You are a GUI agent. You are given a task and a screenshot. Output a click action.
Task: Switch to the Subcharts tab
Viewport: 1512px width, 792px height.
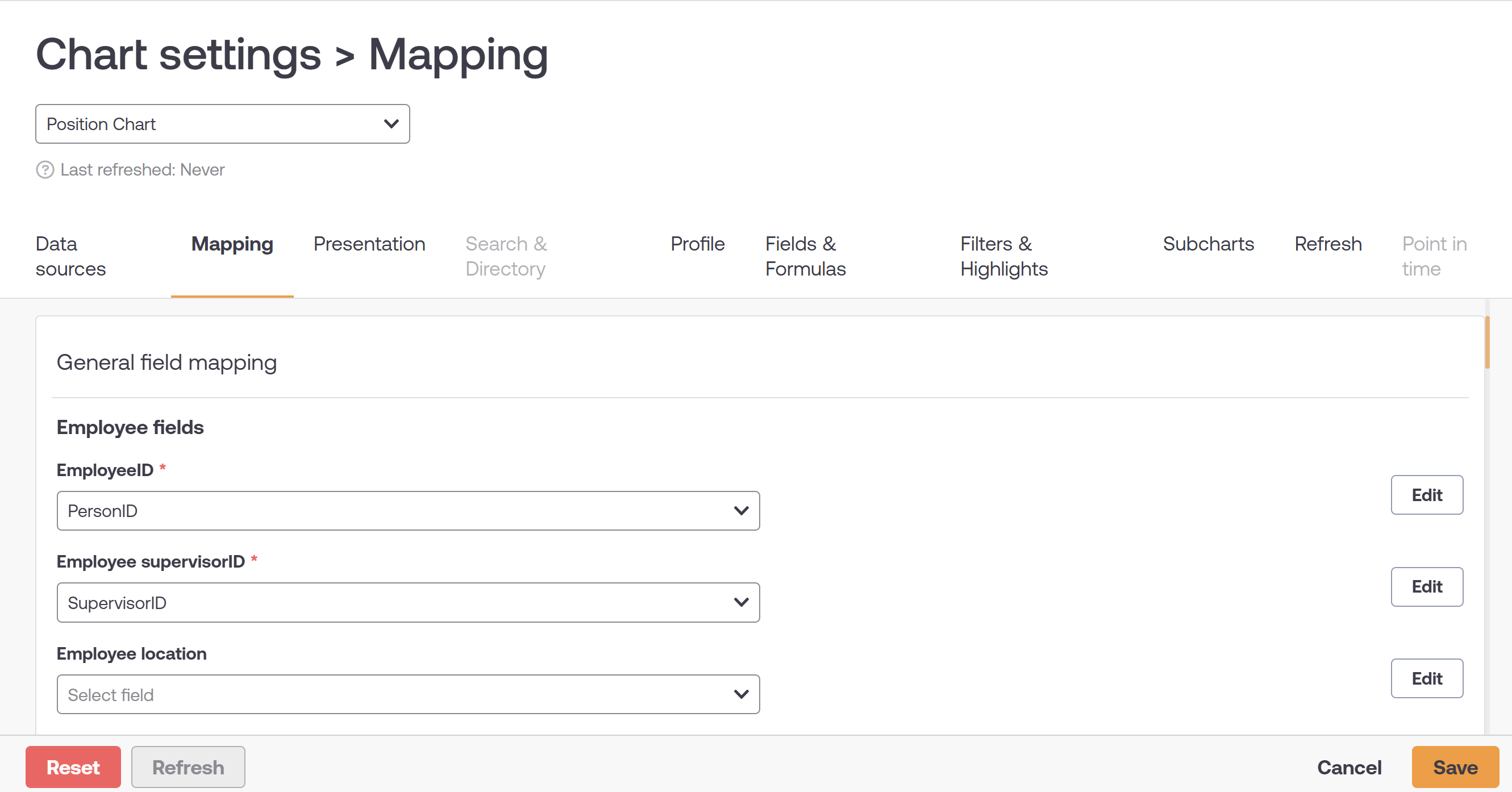click(x=1209, y=244)
